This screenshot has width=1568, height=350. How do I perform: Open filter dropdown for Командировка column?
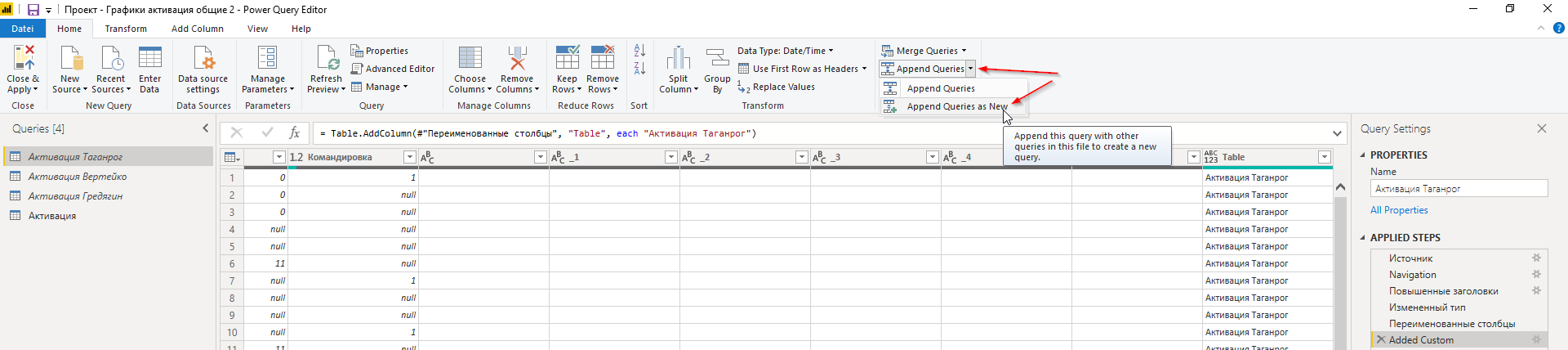pyautogui.click(x=410, y=157)
